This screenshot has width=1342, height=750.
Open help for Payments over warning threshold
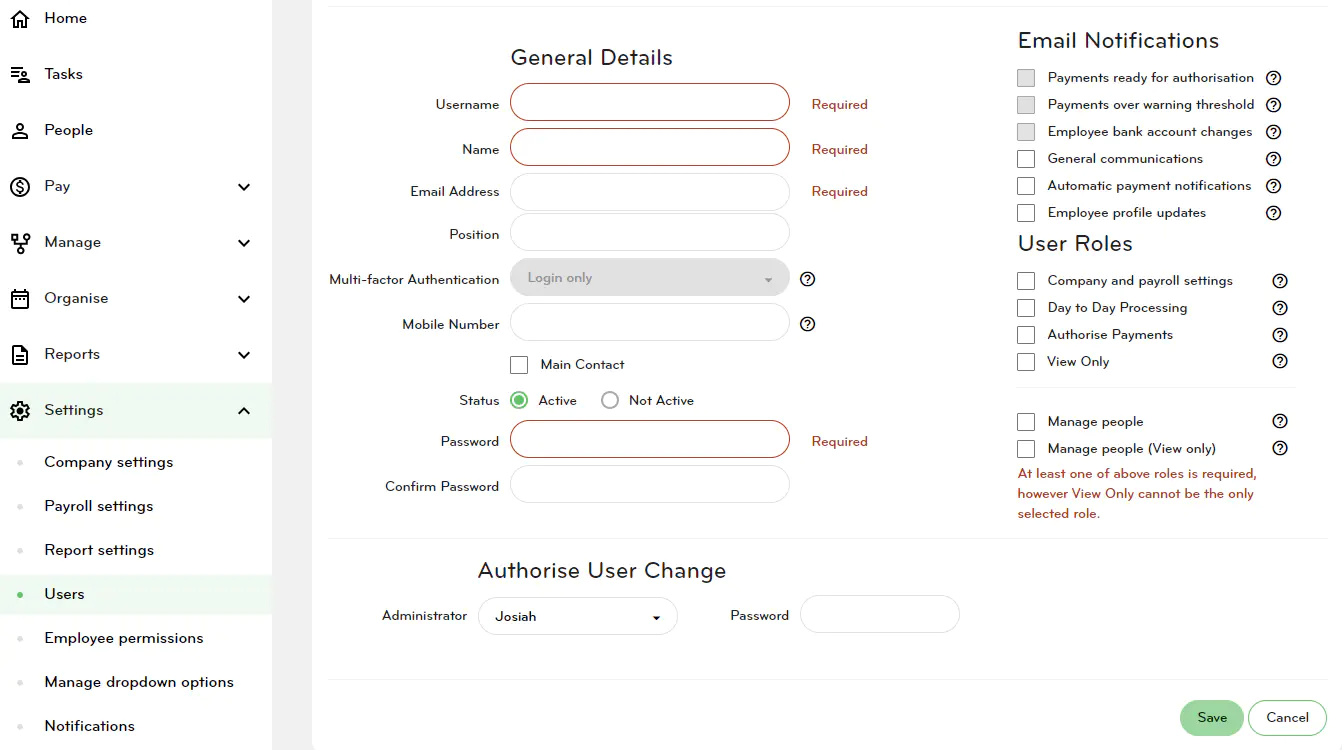(x=1273, y=105)
